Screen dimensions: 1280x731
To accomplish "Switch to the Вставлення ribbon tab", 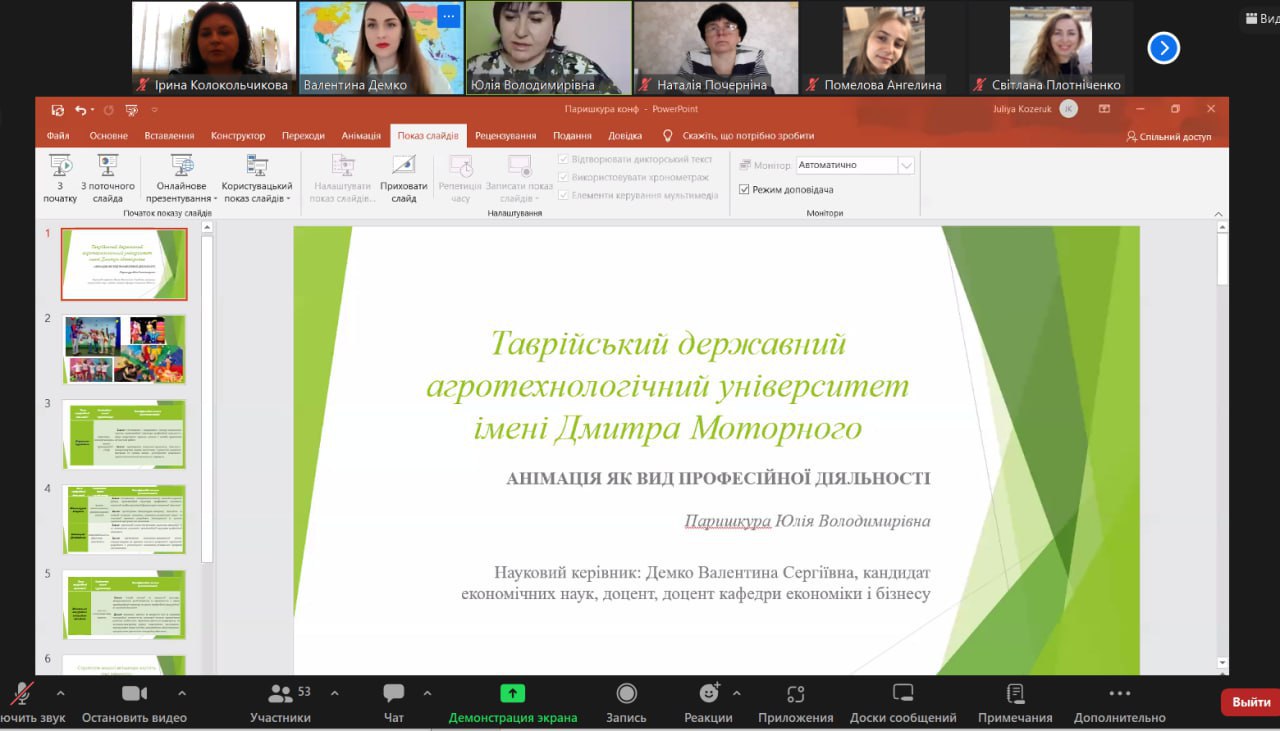I will click(x=169, y=136).
